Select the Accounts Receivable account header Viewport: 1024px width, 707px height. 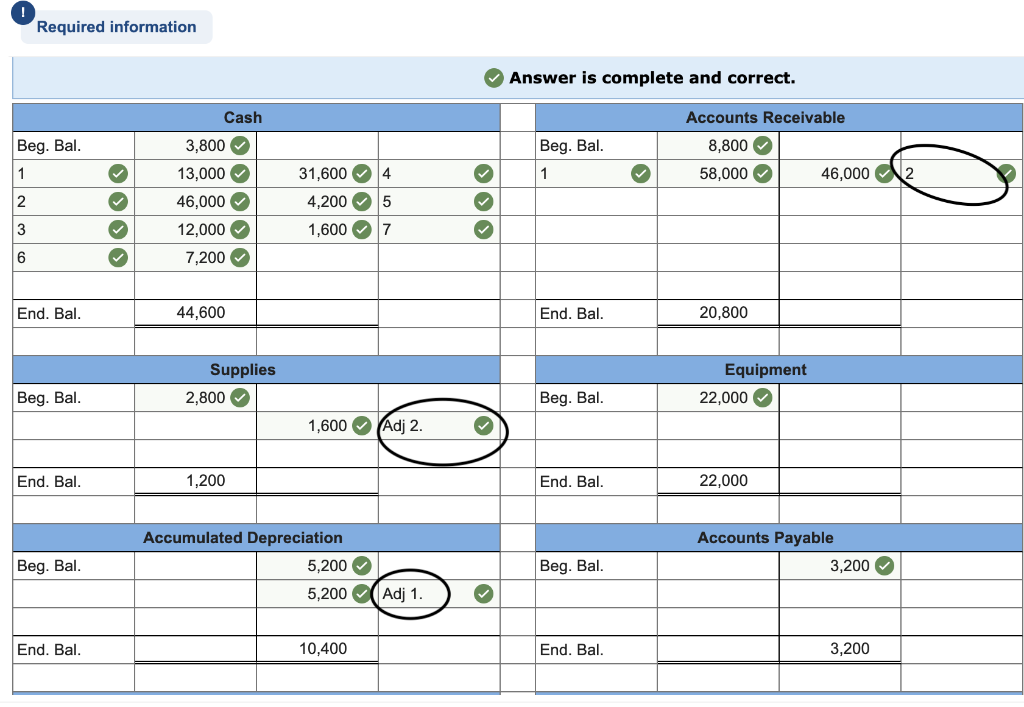778,118
